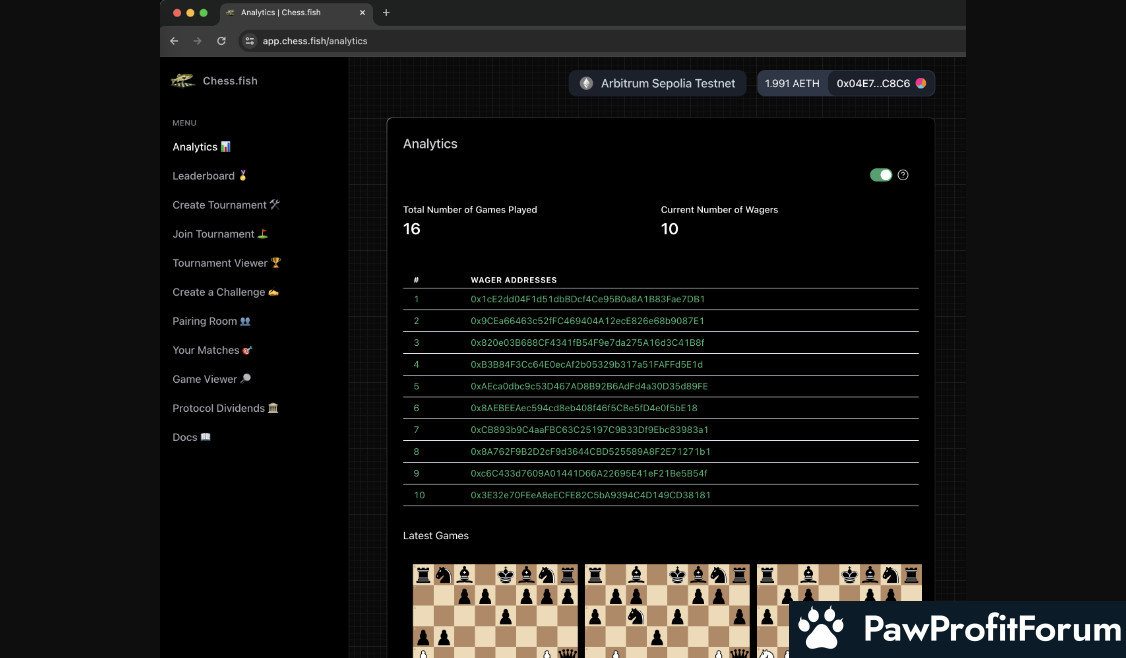Viewport: 1126px width, 658px height.
Task: Click the wallet avatar icon
Action: pos(921,84)
